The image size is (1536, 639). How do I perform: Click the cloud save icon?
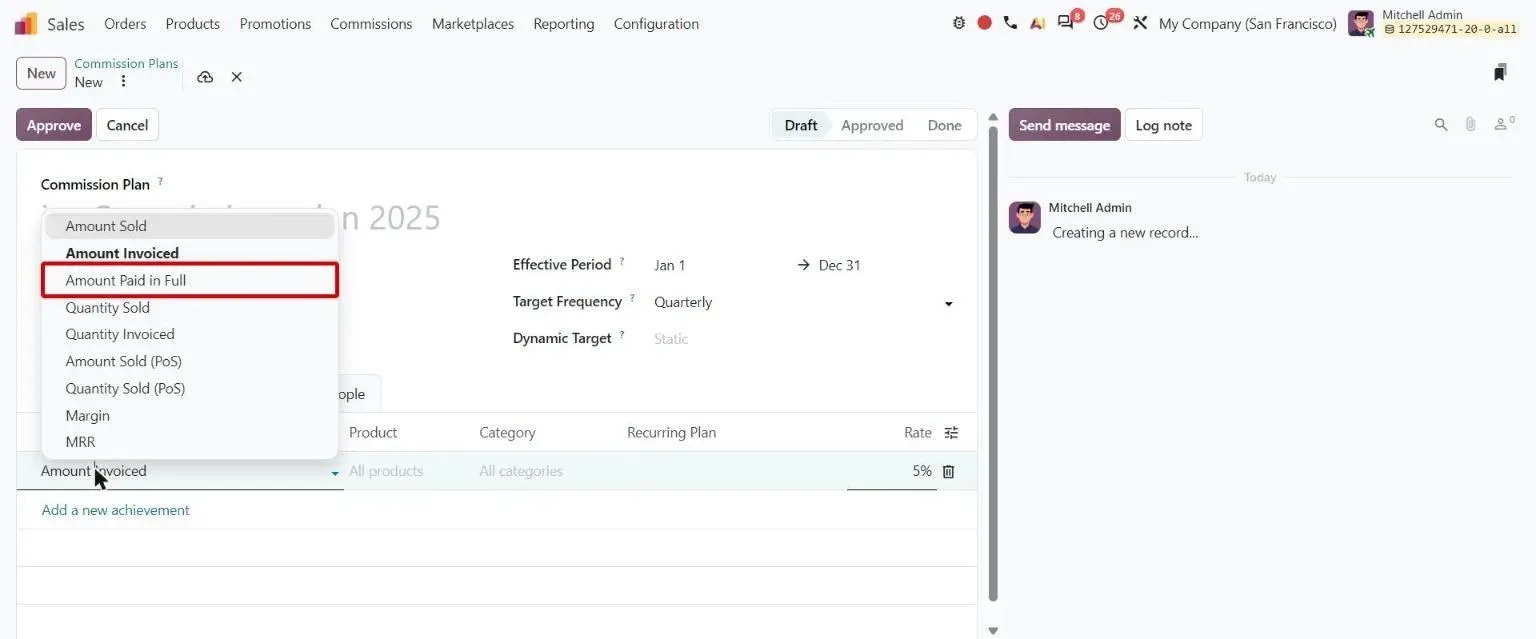[x=205, y=77]
